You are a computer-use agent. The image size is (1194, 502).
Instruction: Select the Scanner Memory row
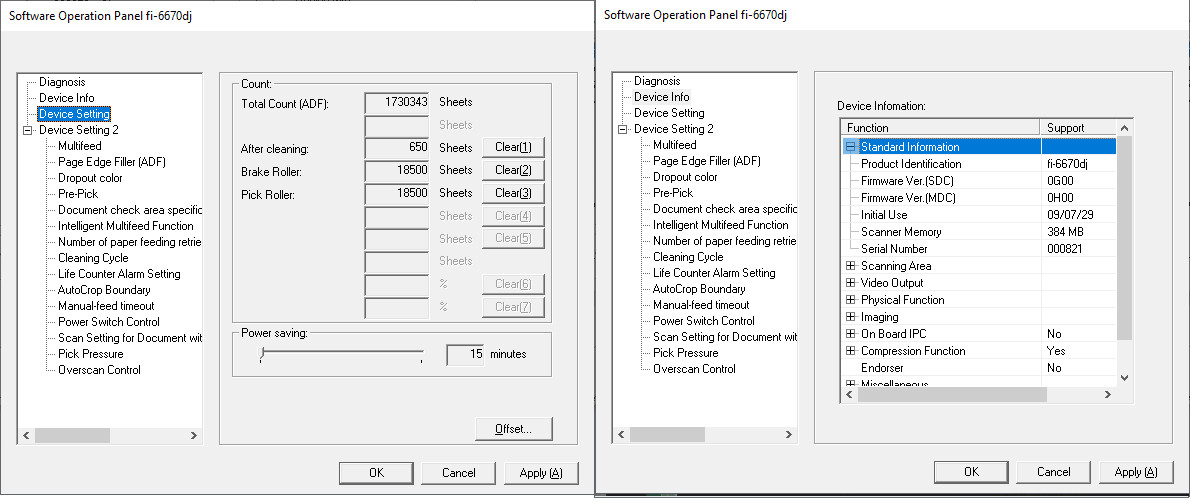point(979,232)
